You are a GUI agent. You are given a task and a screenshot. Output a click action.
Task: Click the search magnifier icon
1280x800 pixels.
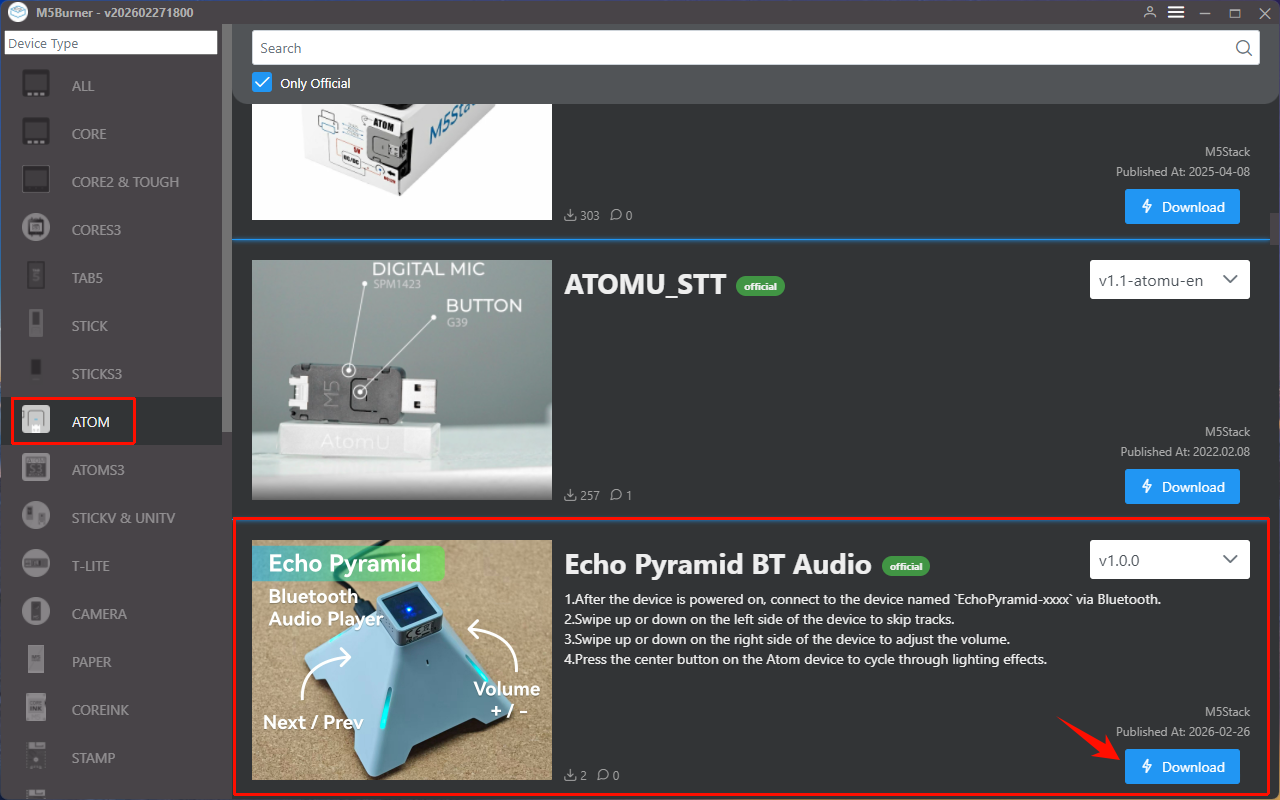[x=1243, y=48]
